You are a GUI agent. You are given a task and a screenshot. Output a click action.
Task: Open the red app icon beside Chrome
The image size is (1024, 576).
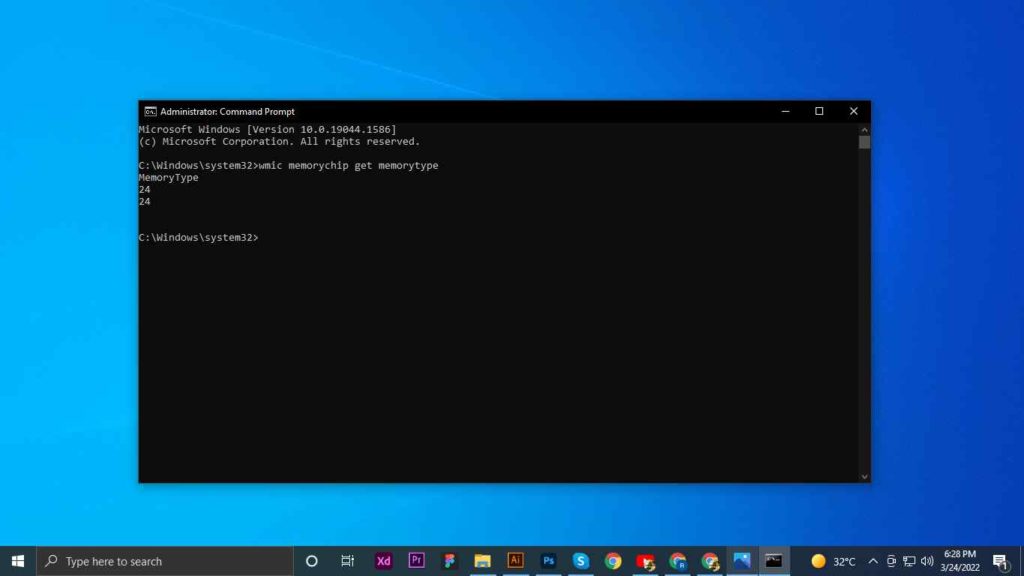[x=645, y=561]
